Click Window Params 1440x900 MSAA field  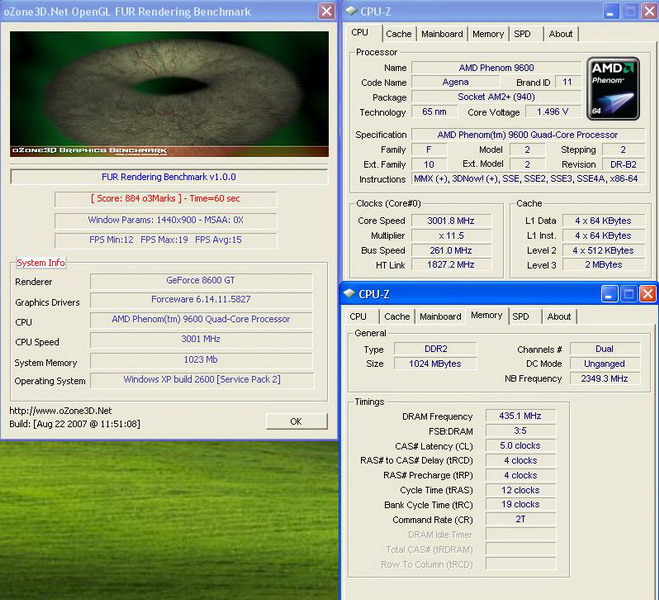tap(166, 220)
